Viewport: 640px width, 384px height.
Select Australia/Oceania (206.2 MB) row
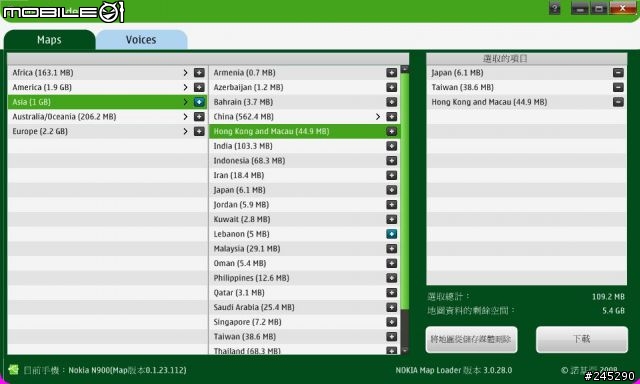click(107, 117)
